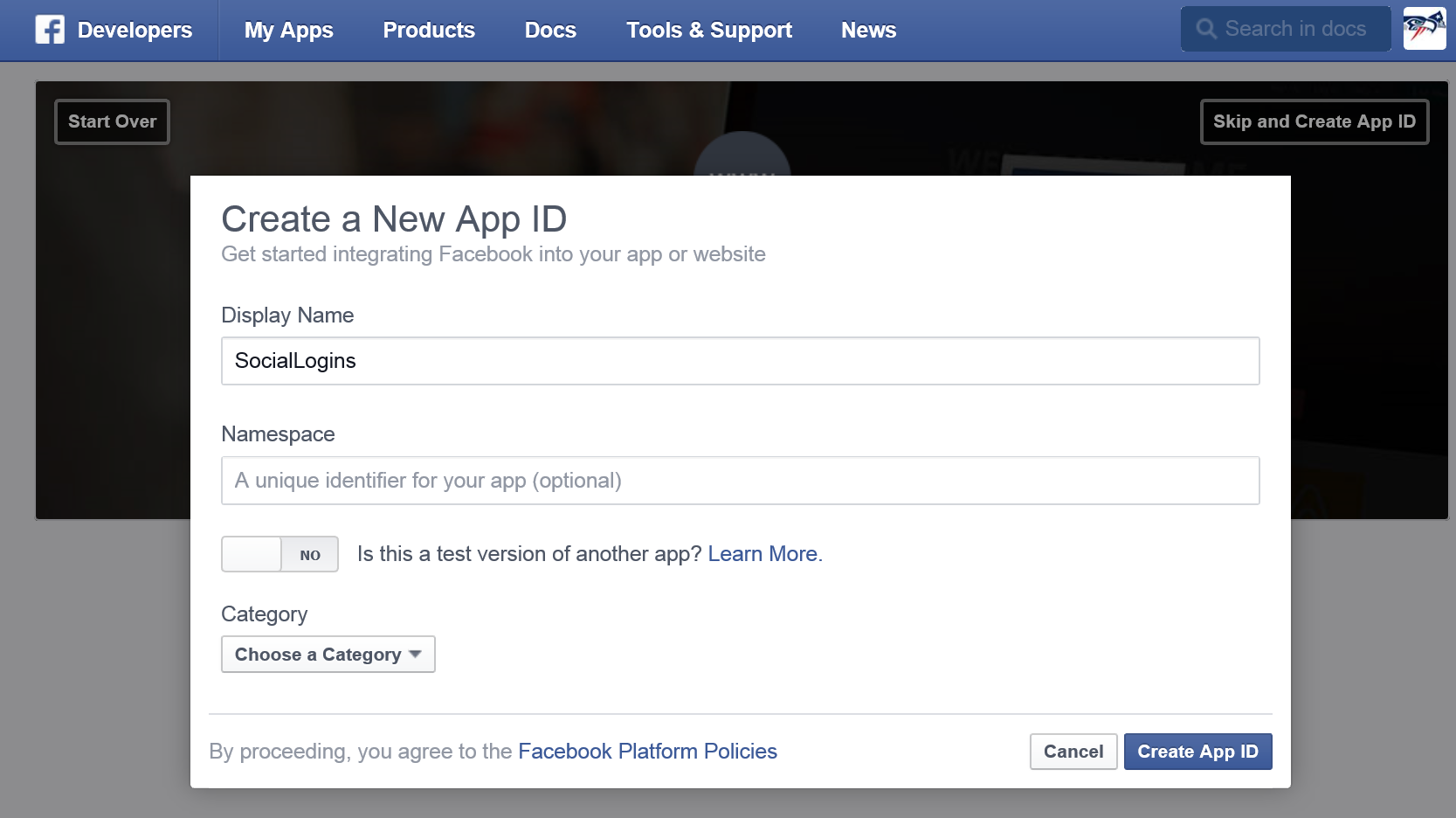Open the Learn More link
Screen dimensions: 1456x818
tap(763, 554)
